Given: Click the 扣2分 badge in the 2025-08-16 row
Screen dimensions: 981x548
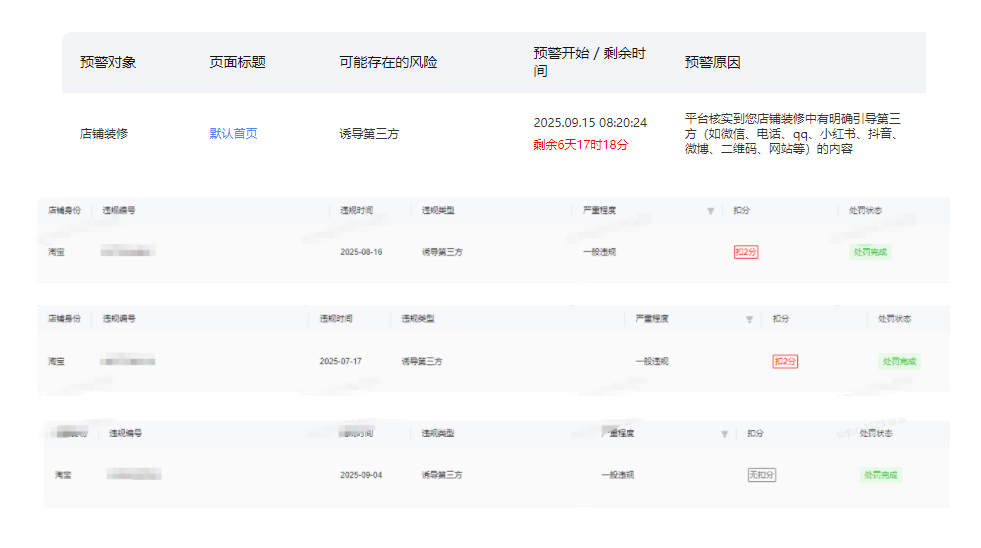Looking at the screenshot, I should [x=746, y=252].
